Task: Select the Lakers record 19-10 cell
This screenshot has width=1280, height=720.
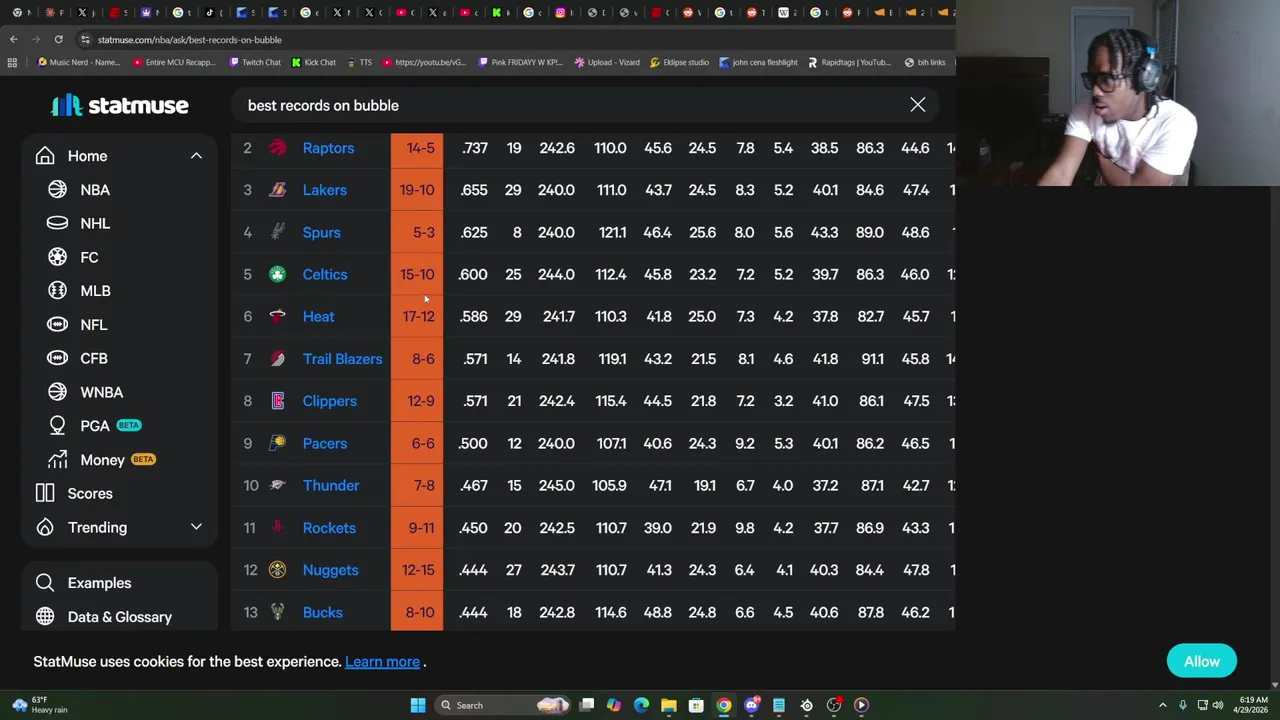Action: (x=417, y=190)
